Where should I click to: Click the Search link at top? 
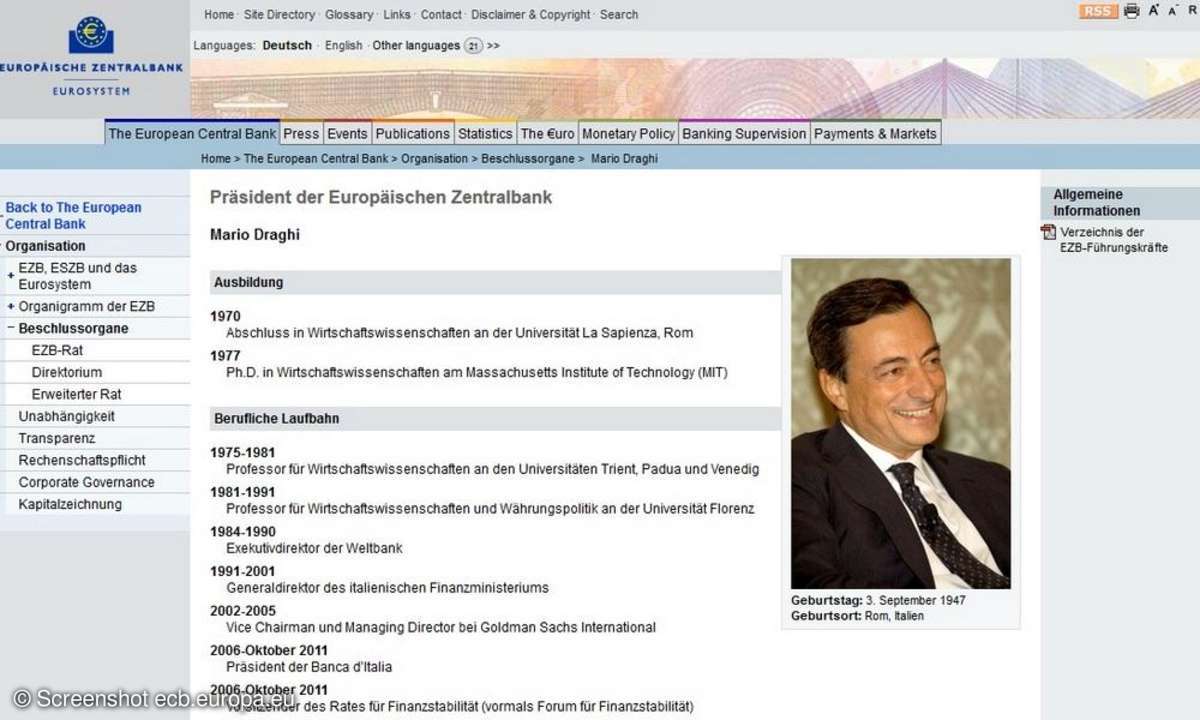(x=619, y=15)
